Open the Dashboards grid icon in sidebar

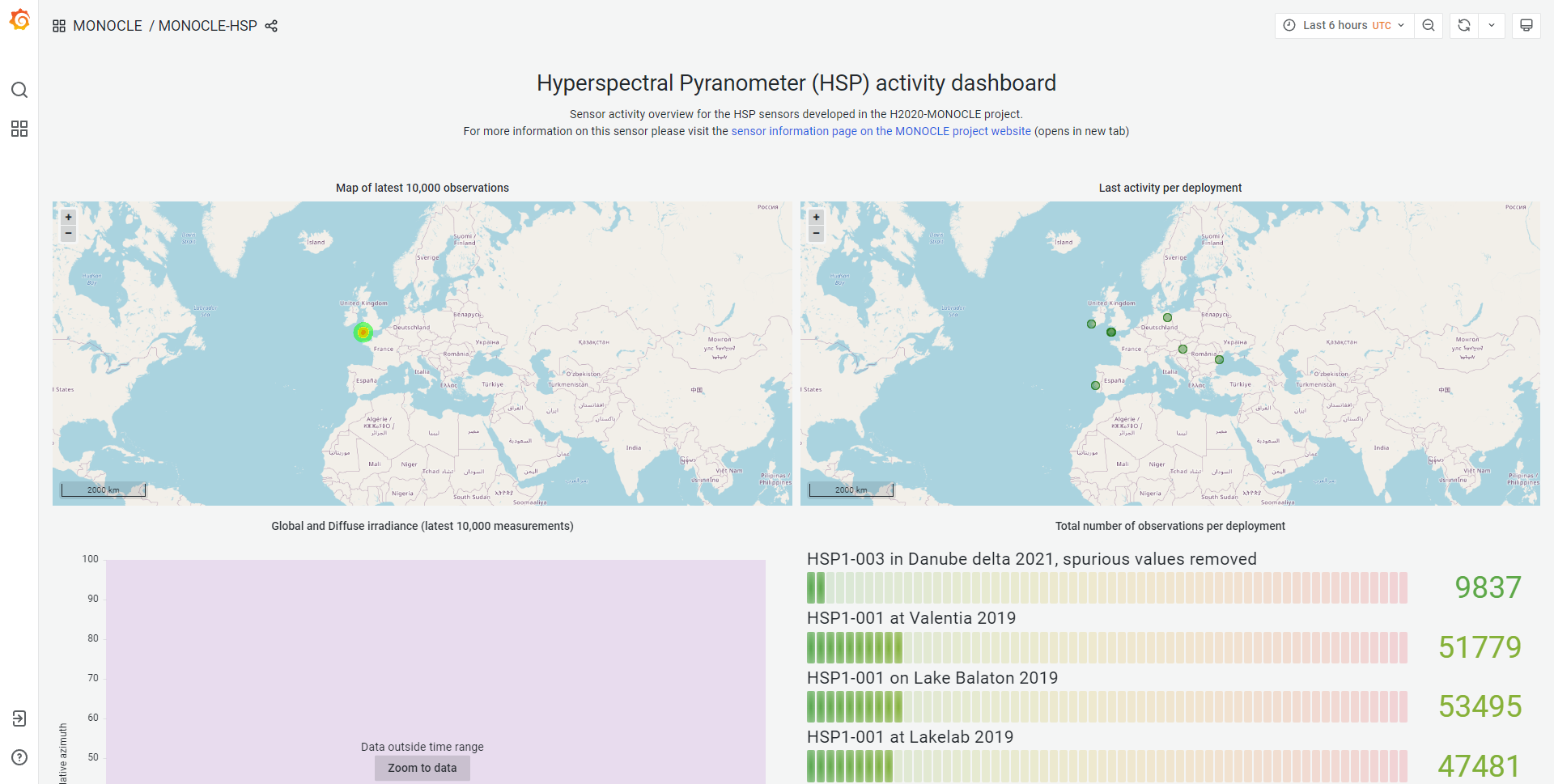coord(19,129)
